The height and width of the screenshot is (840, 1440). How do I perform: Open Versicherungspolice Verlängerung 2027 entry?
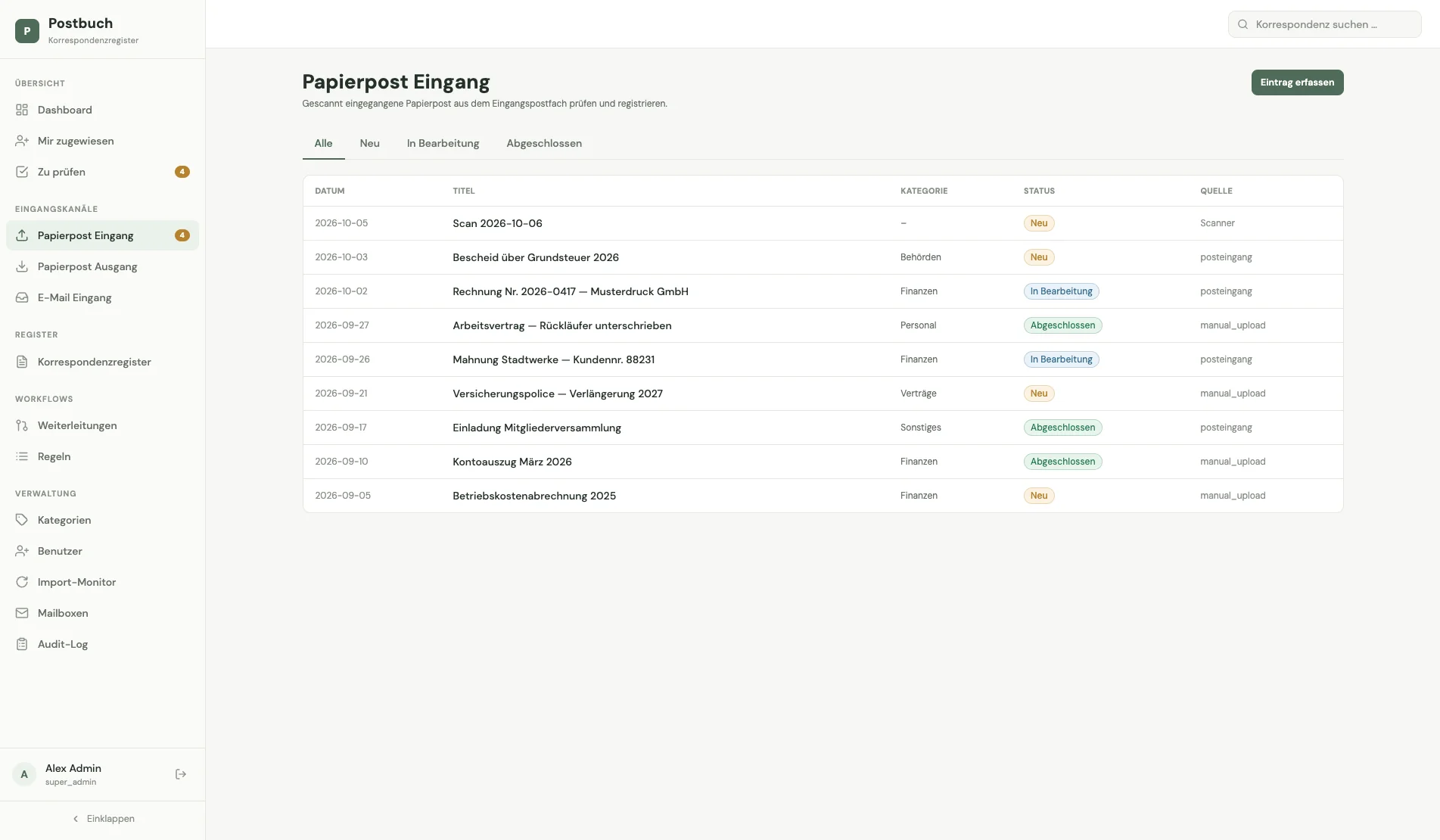click(823, 394)
